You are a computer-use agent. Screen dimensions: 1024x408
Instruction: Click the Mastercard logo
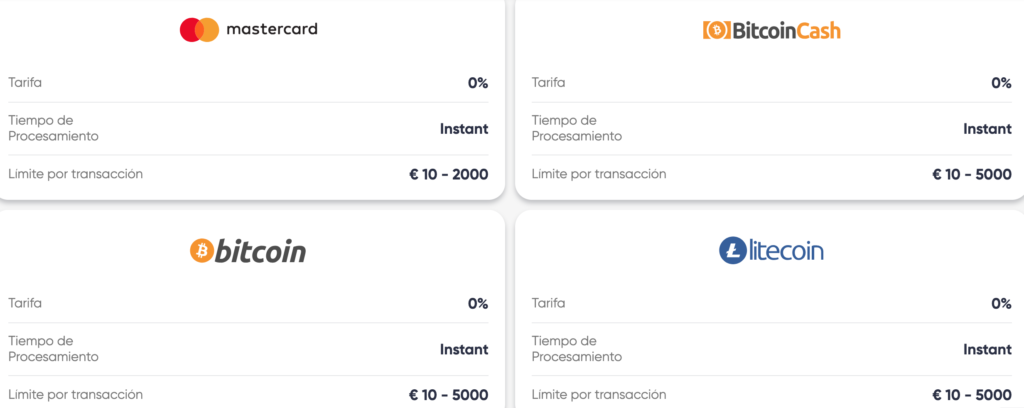pos(248,30)
